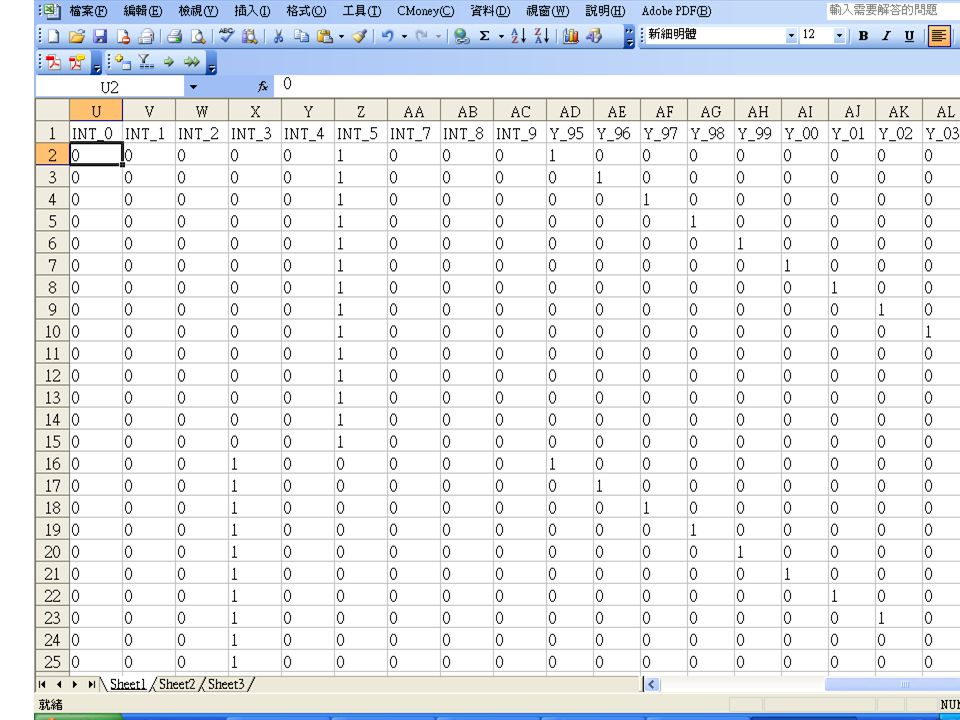Sort descending with the Z-A icon
The width and height of the screenshot is (960, 720).
click(x=541, y=37)
